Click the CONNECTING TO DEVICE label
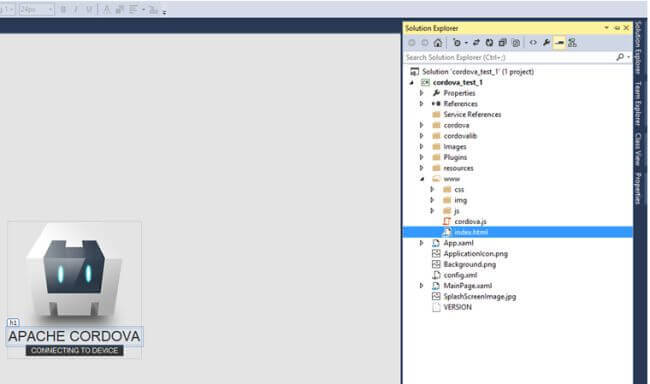This screenshot has height=384, width=650. (75, 351)
